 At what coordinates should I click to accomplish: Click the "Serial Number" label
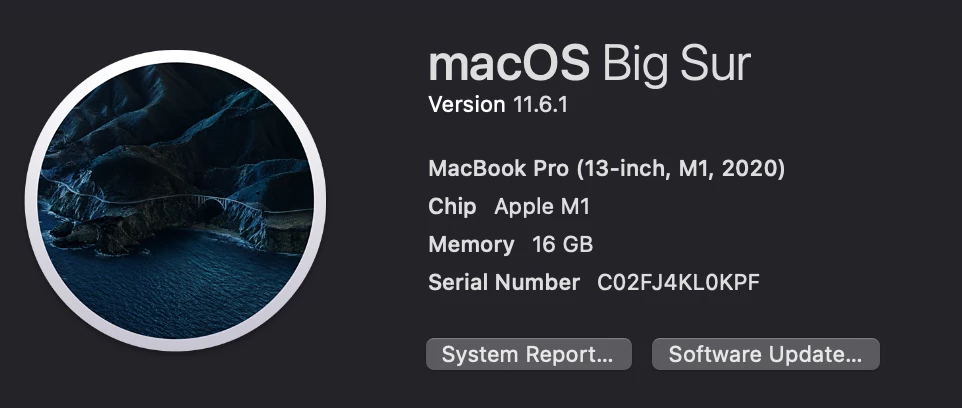click(x=504, y=282)
